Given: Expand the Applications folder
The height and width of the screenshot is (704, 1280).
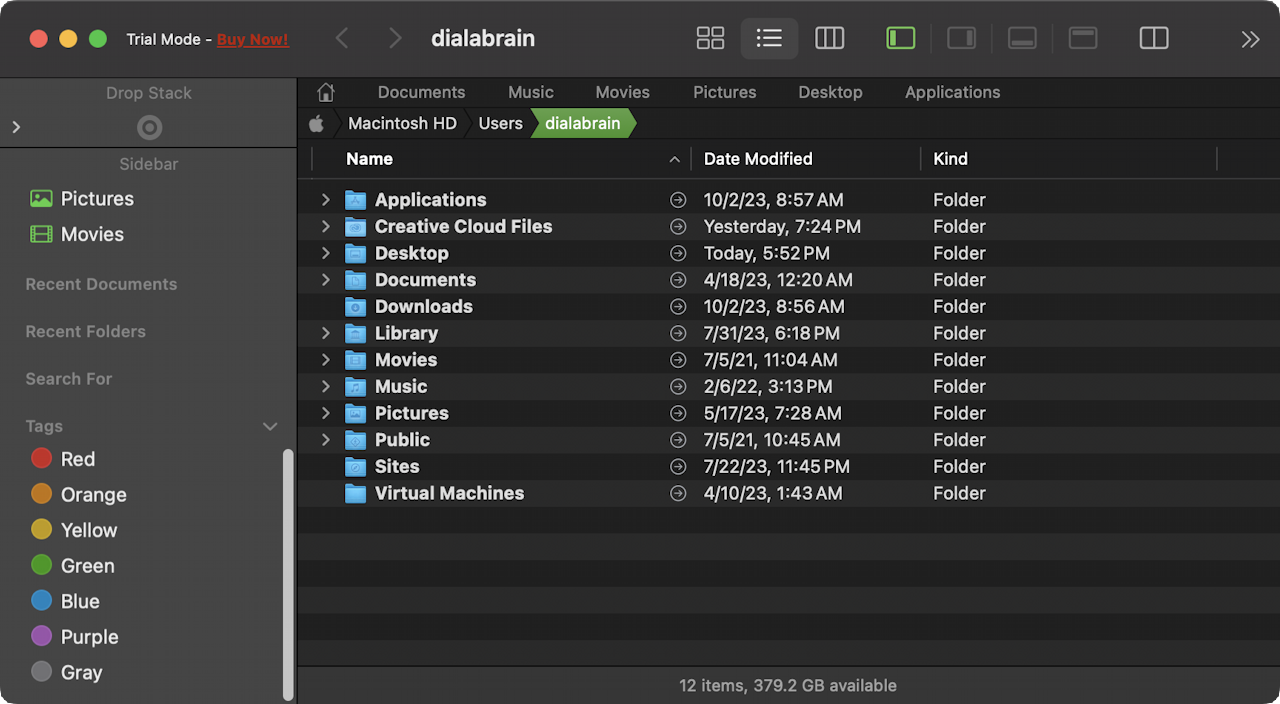Looking at the screenshot, I should [325, 200].
